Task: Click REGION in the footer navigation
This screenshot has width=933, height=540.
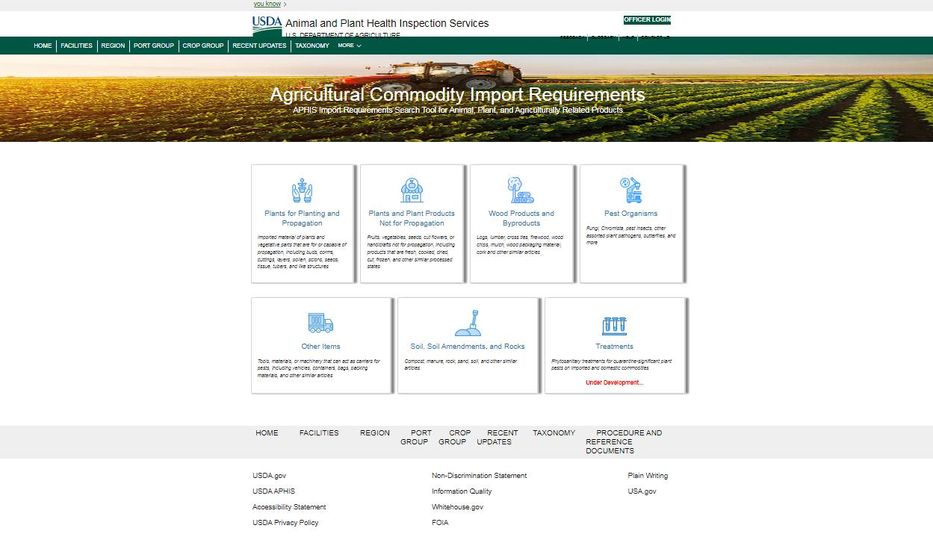Action: (x=375, y=433)
